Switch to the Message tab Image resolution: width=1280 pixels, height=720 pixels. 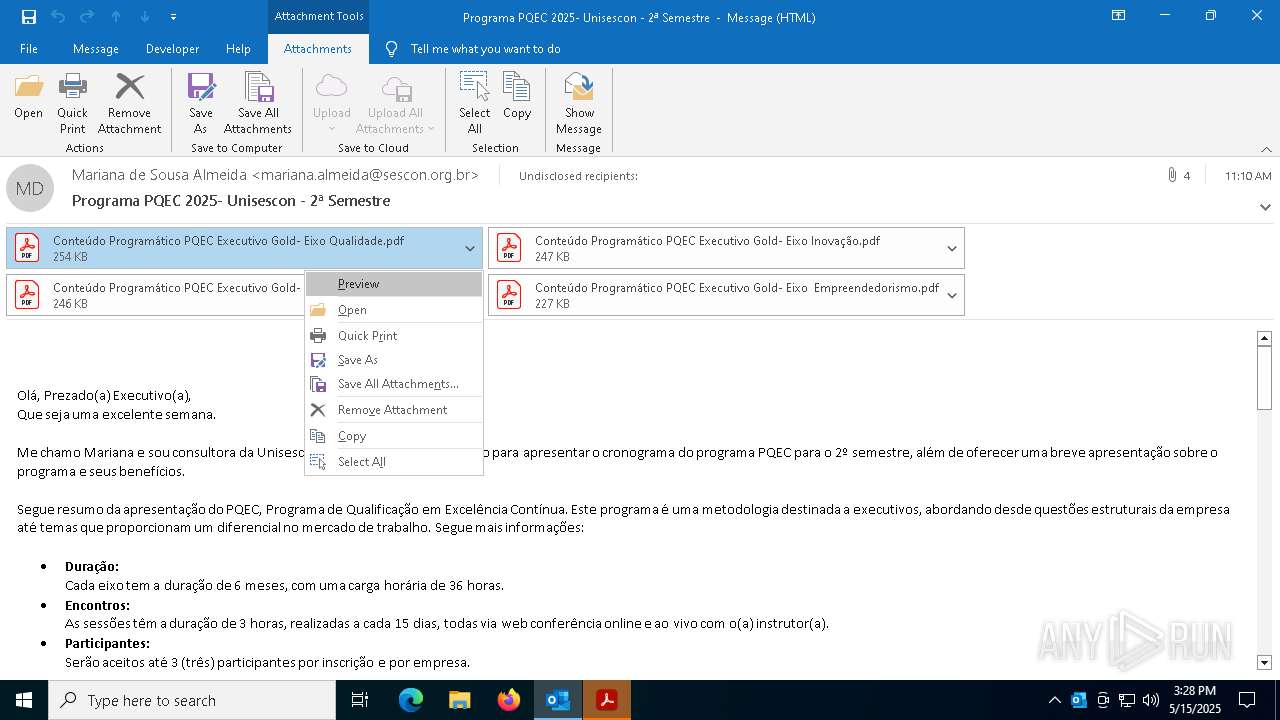(96, 49)
